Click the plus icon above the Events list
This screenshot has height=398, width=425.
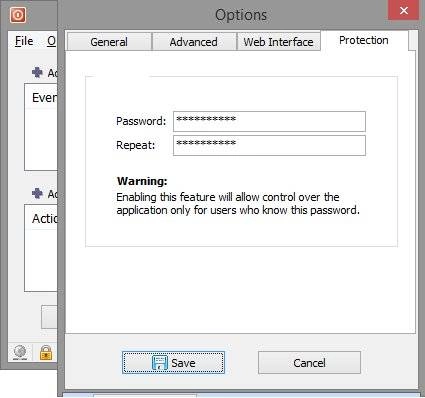click(x=37, y=72)
